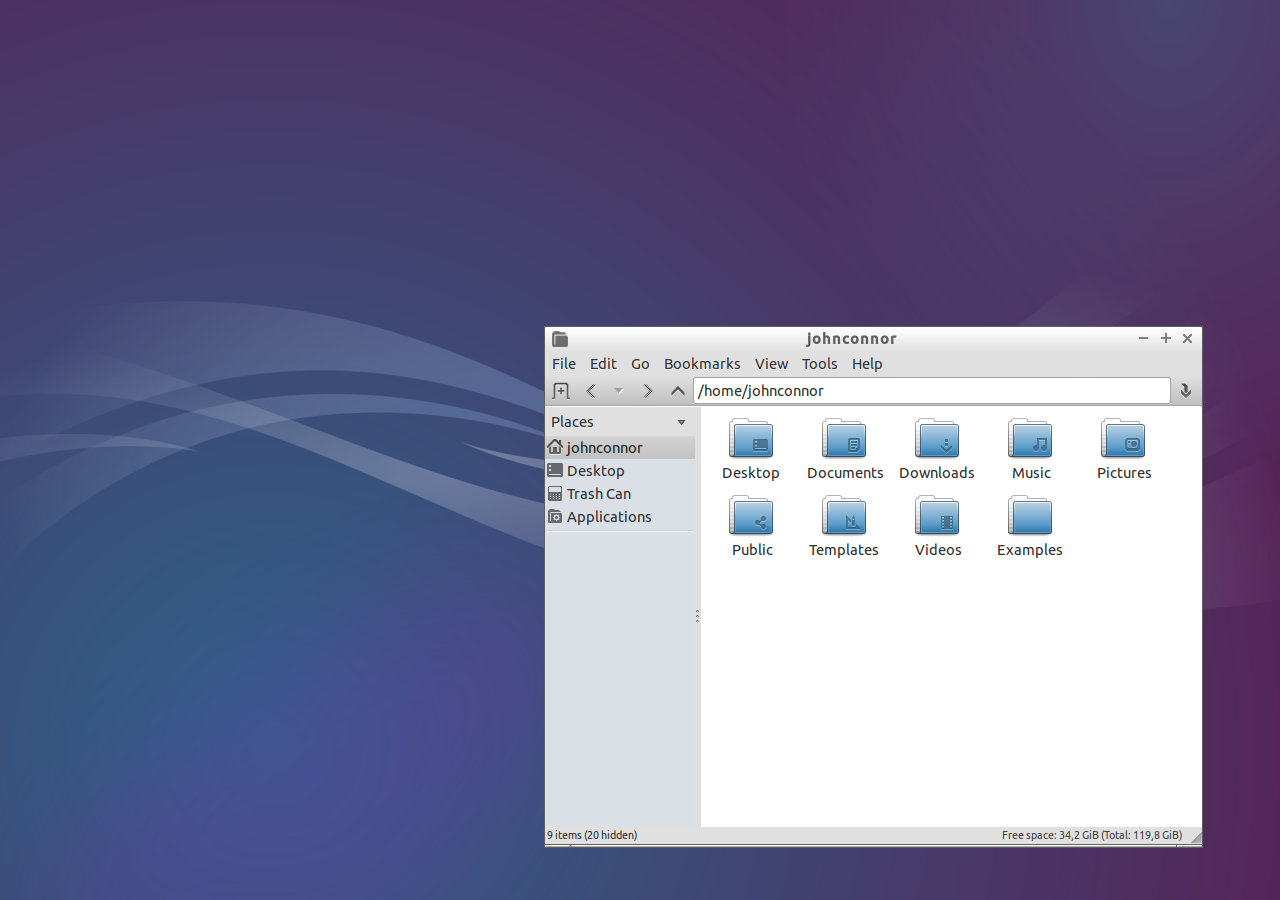
Task: Open Applications in Places sidebar
Action: [x=620, y=517]
